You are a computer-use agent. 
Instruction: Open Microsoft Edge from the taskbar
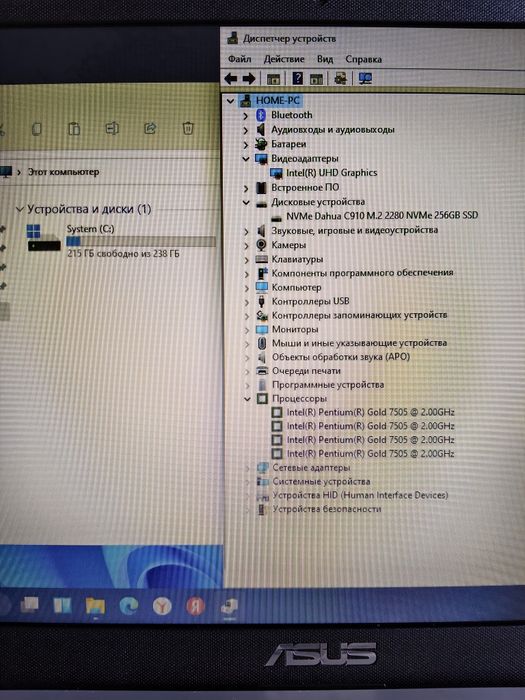click(129, 605)
